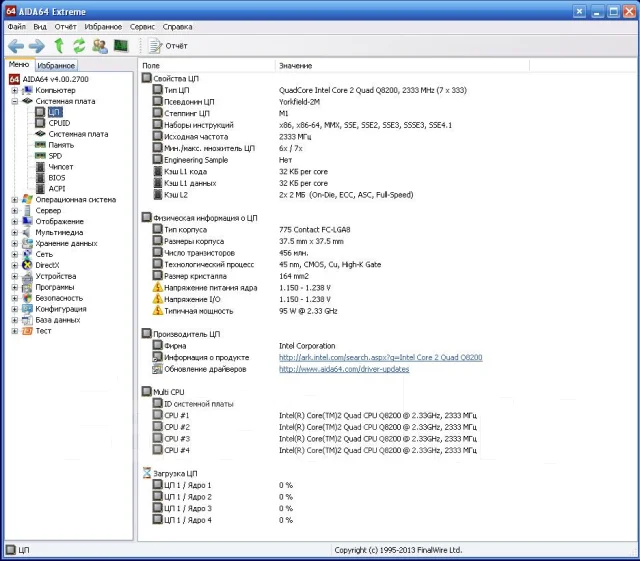Go back with the blue left arrow

pos(16,46)
